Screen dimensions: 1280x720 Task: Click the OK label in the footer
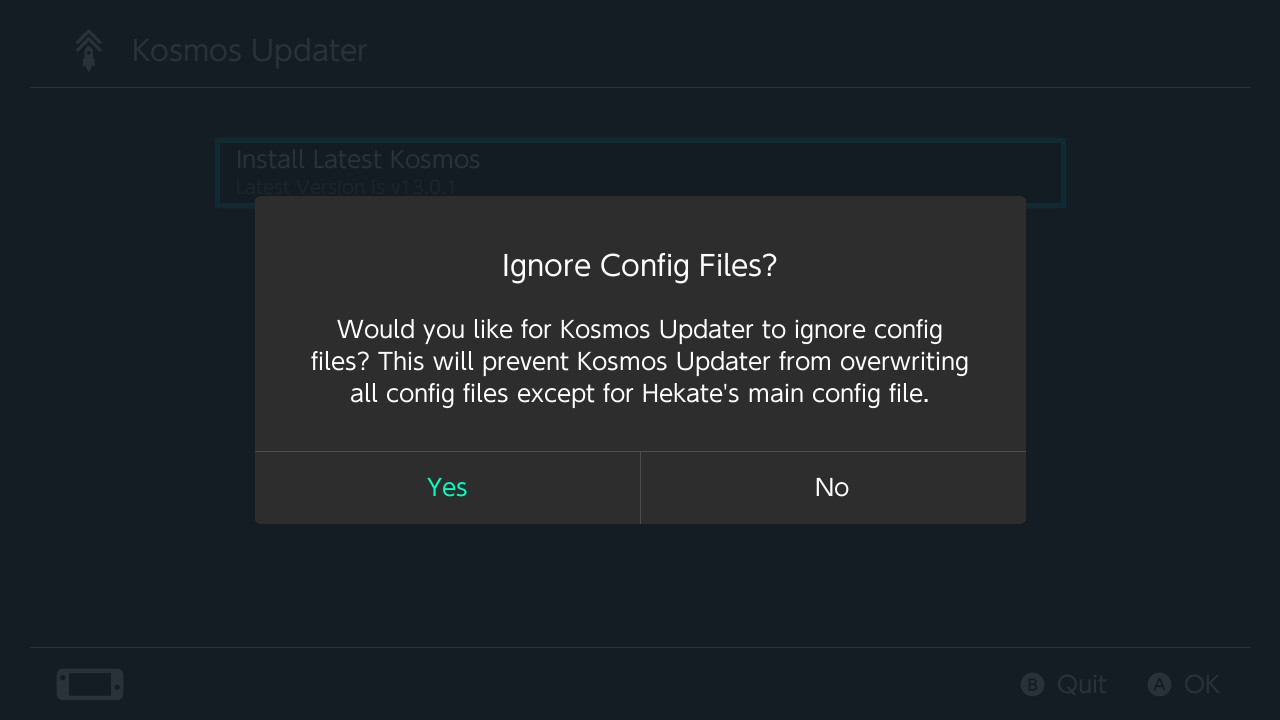click(1201, 685)
